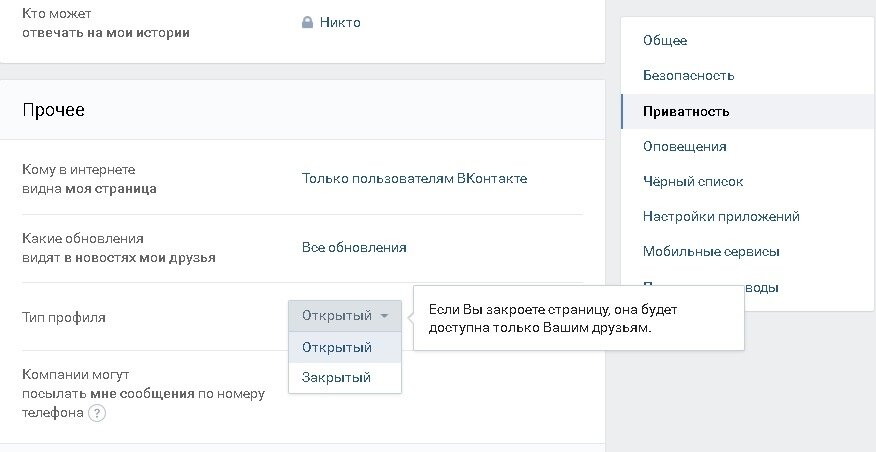The height and width of the screenshot is (452, 876).
Task: Click the arrow on the Открытый dropdown
Action: coord(384,316)
